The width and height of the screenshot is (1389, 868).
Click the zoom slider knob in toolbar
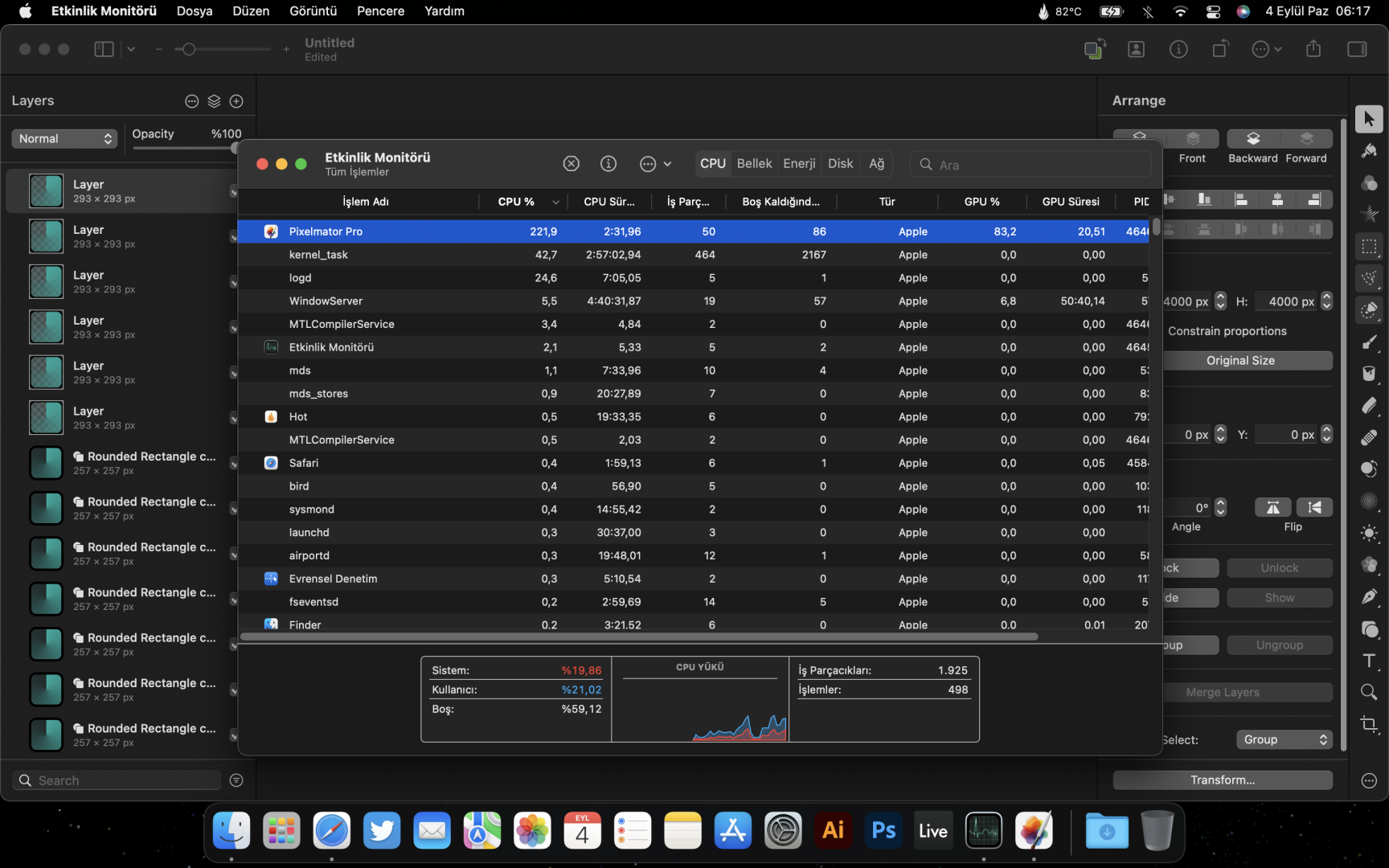pyautogui.click(x=189, y=49)
